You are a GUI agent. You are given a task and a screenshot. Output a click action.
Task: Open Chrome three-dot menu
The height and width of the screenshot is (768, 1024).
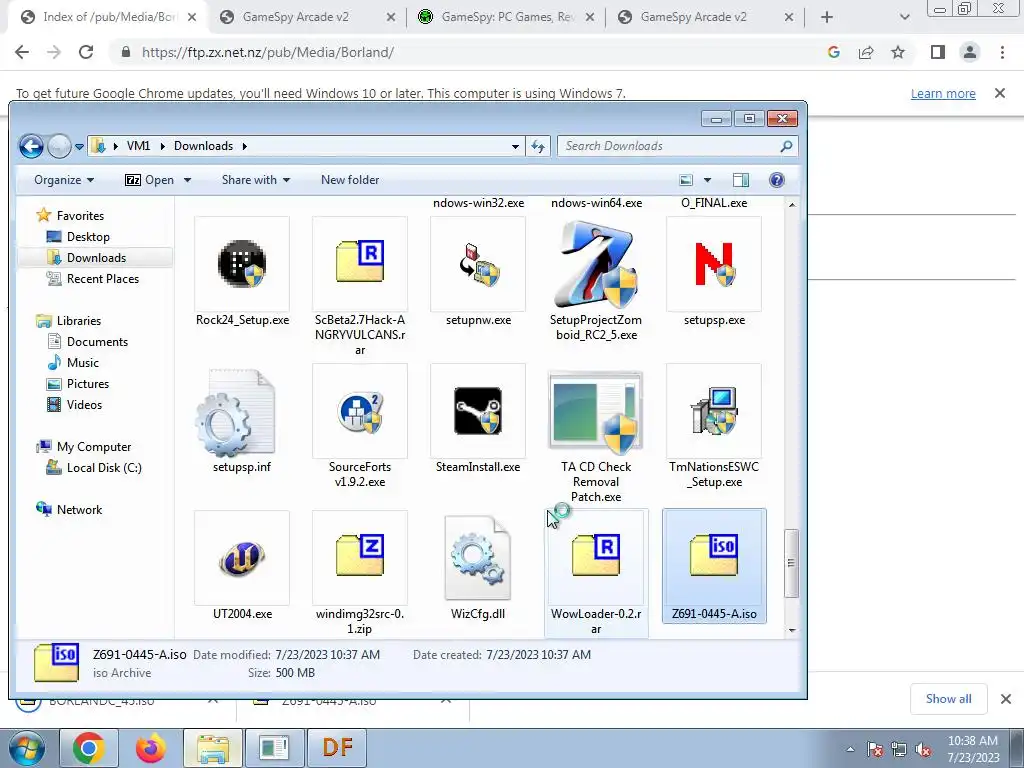(x=1002, y=52)
